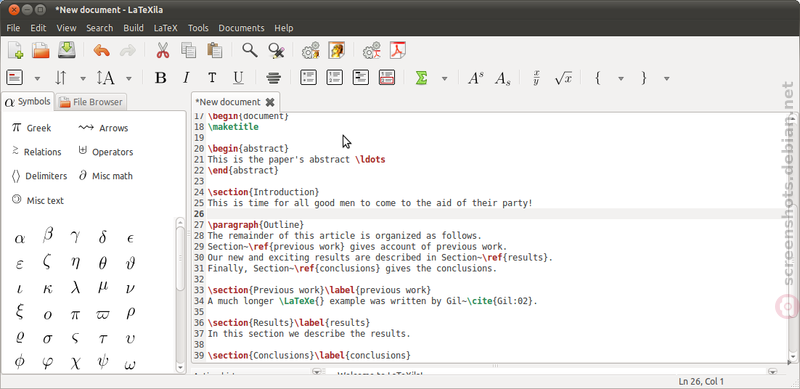Insert itemize bulleted list
This screenshot has width=800, height=389.
[x=308, y=78]
